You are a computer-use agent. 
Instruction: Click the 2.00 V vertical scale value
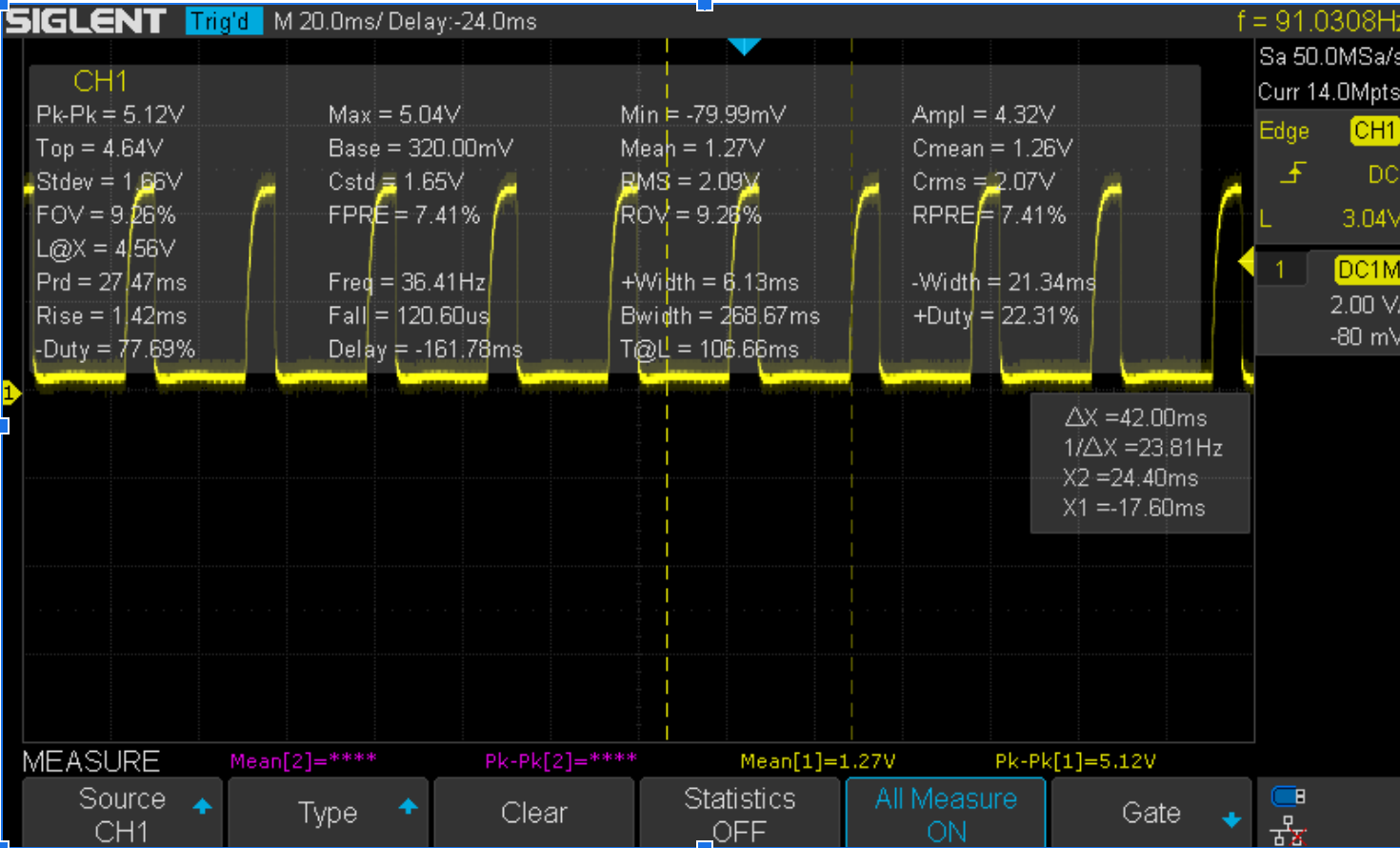1365,305
